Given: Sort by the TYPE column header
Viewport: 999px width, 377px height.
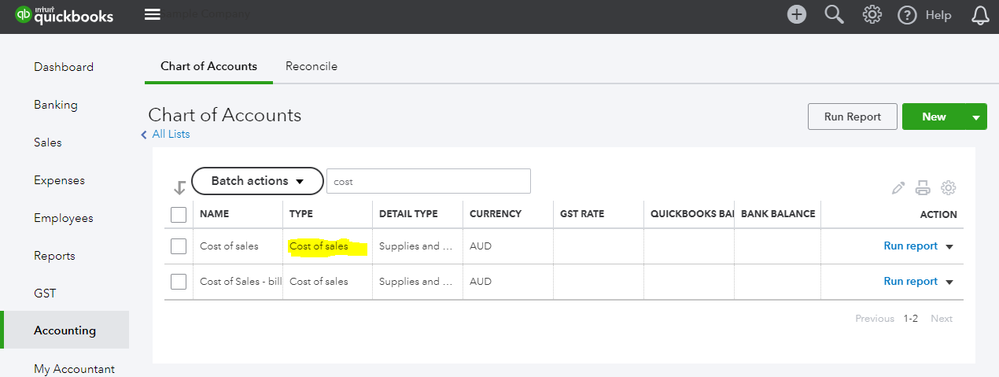Looking at the screenshot, I should tap(301, 214).
